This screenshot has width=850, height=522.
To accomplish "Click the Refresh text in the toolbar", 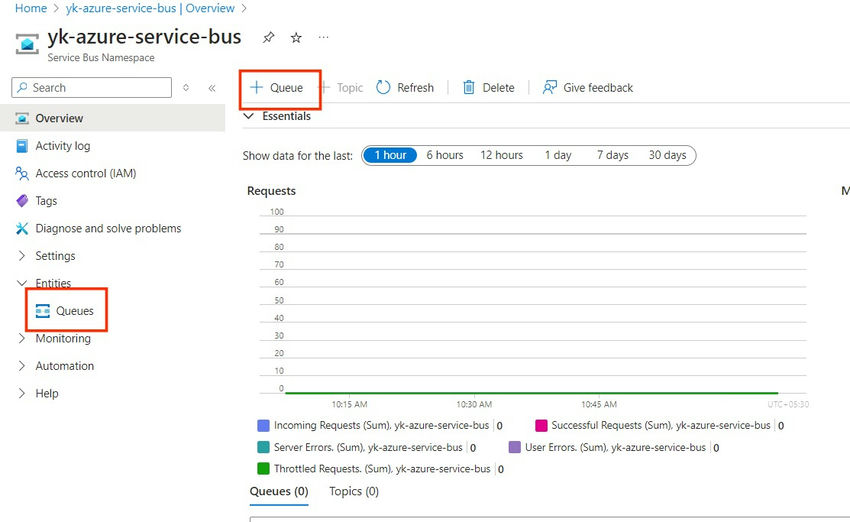I will click(x=415, y=87).
